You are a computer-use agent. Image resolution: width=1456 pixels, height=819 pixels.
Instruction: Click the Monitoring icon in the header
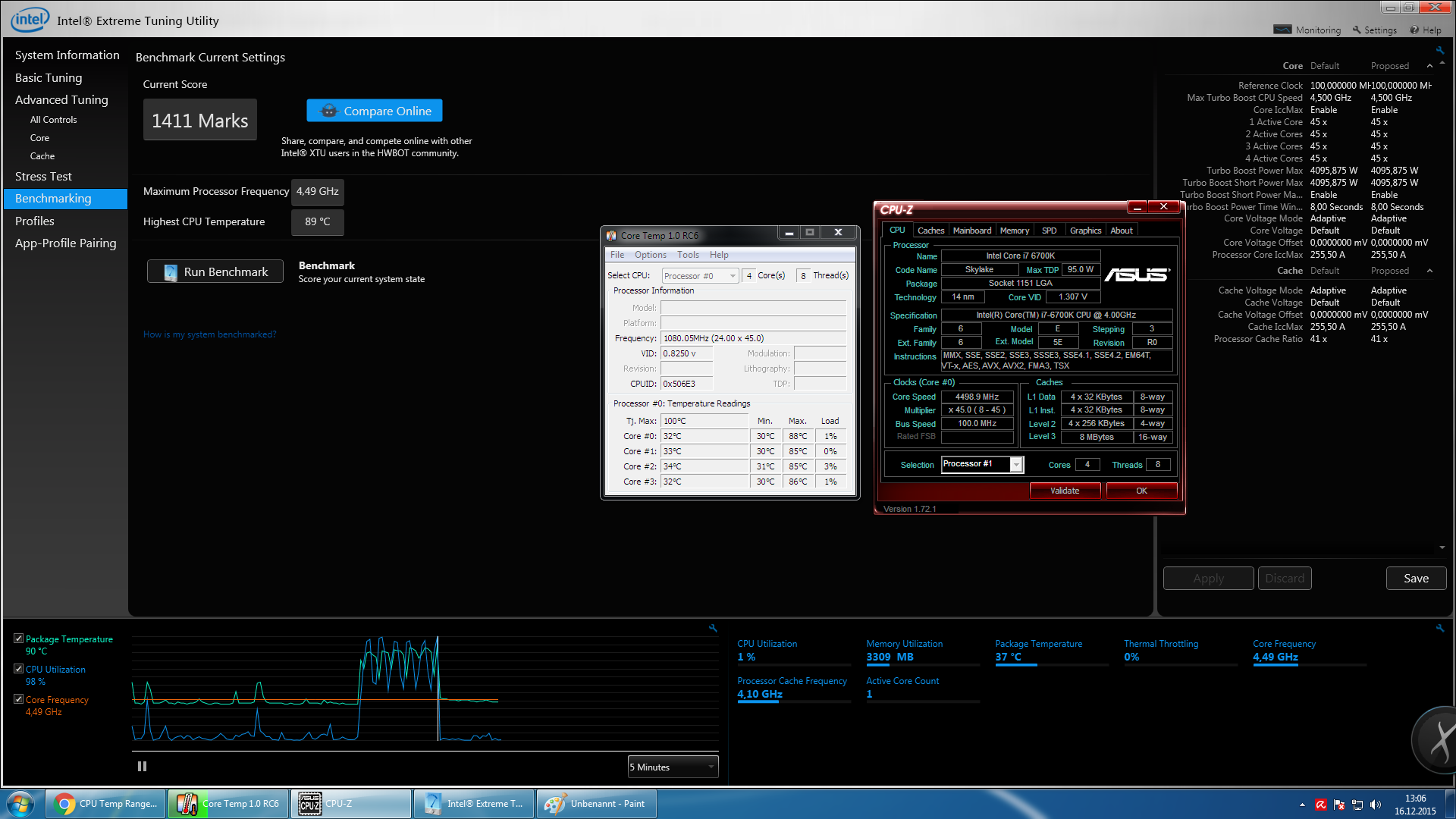pos(1282,30)
